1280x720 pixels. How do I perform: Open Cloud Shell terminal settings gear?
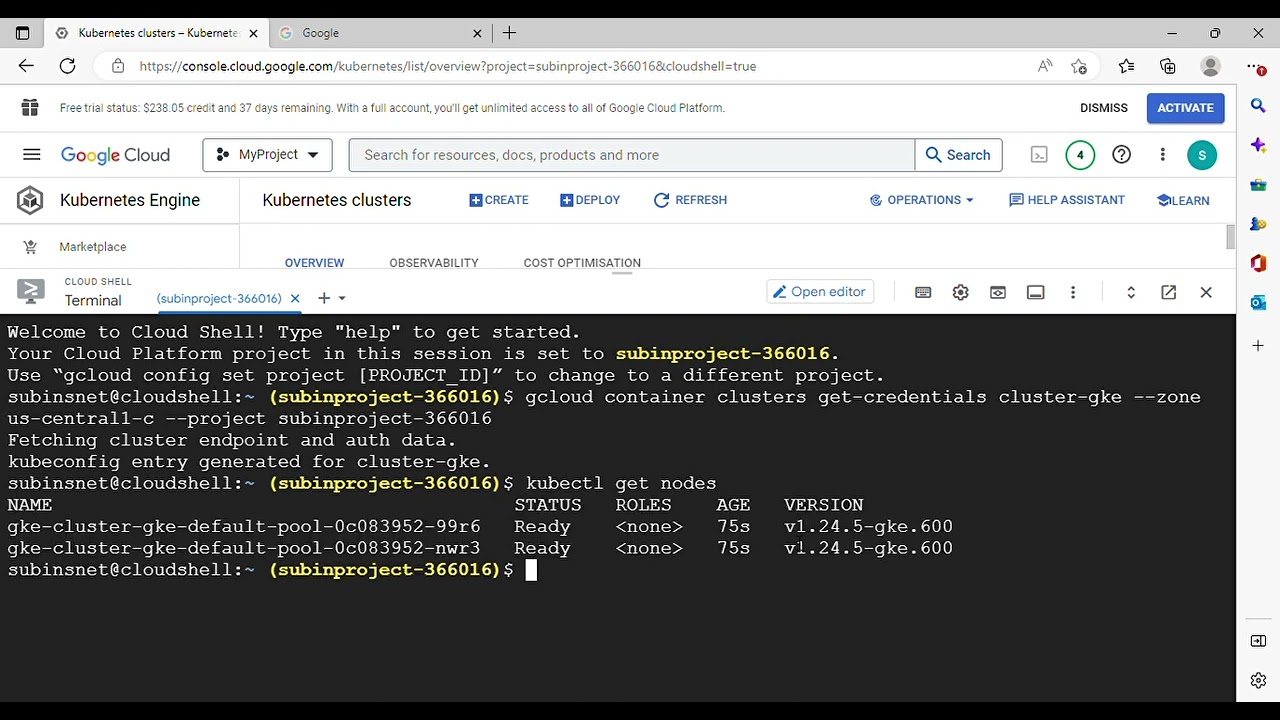(x=960, y=292)
